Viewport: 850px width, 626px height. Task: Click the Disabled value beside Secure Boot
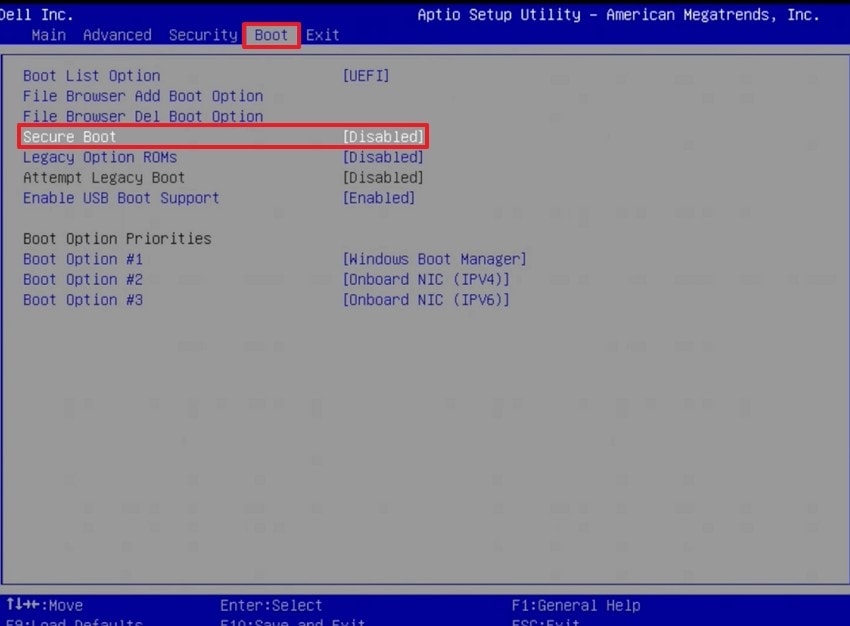coord(381,136)
